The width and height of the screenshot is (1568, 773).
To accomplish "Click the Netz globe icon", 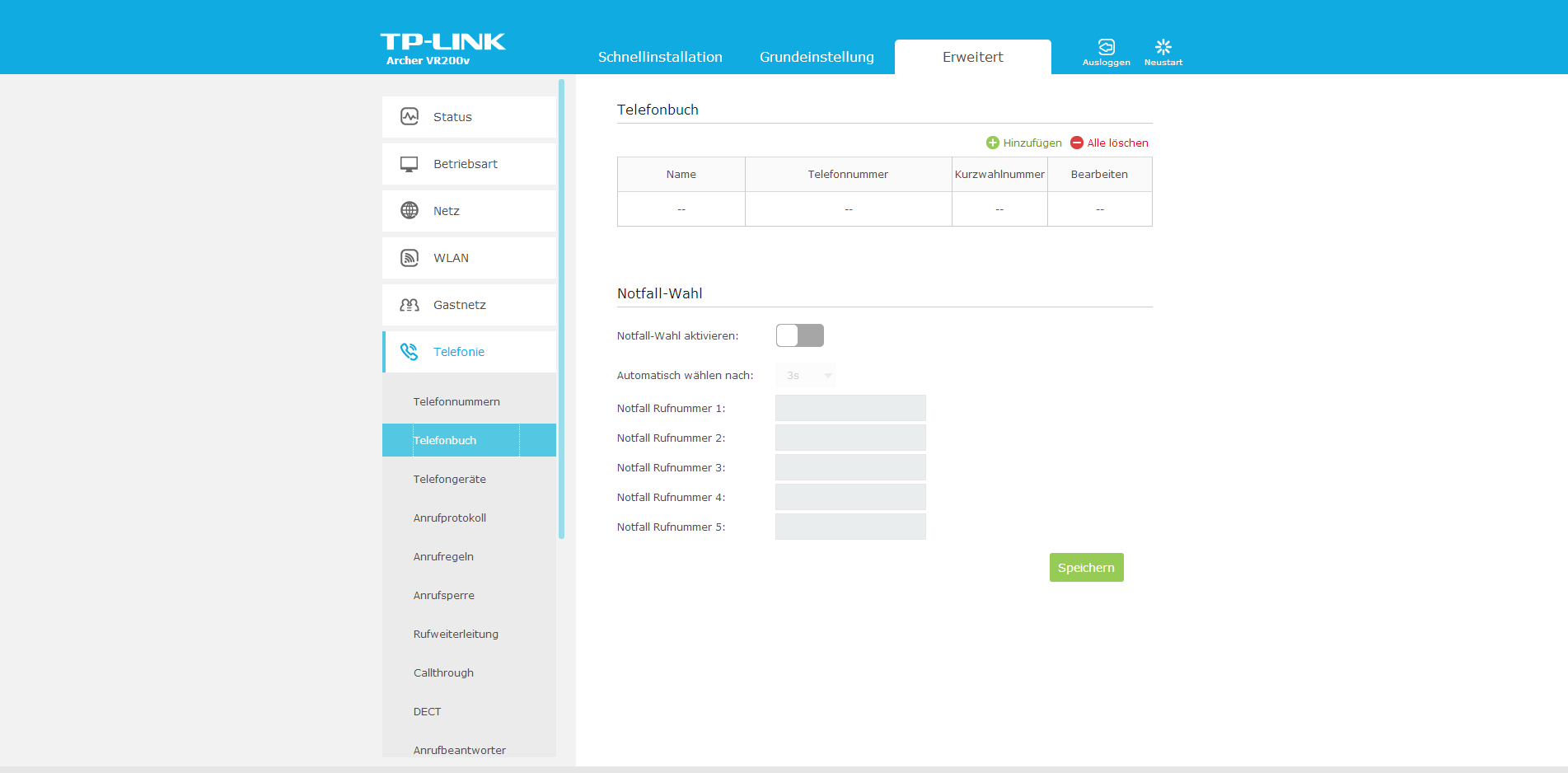I will [410, 211].
